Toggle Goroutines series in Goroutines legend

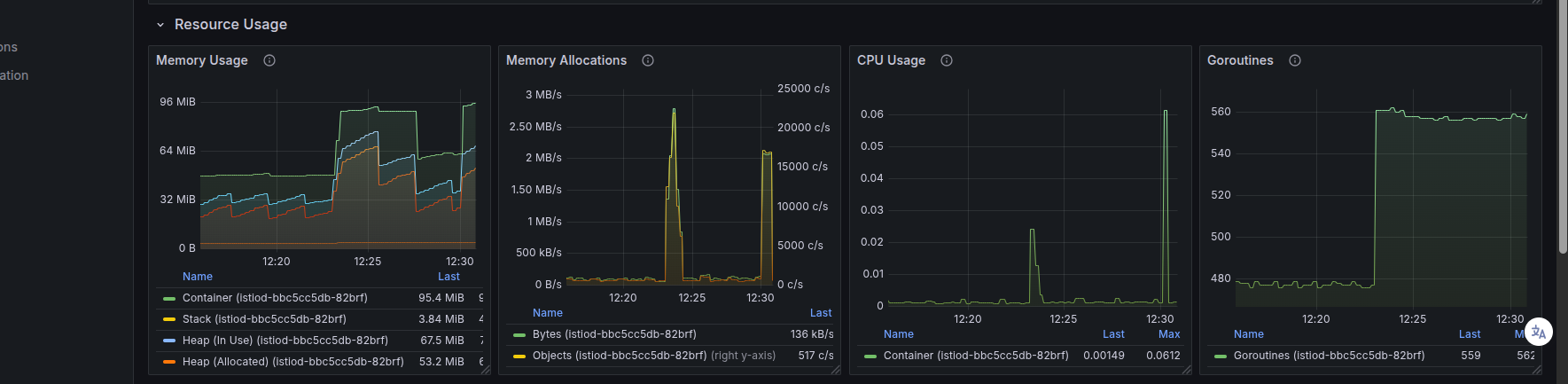1330,356
